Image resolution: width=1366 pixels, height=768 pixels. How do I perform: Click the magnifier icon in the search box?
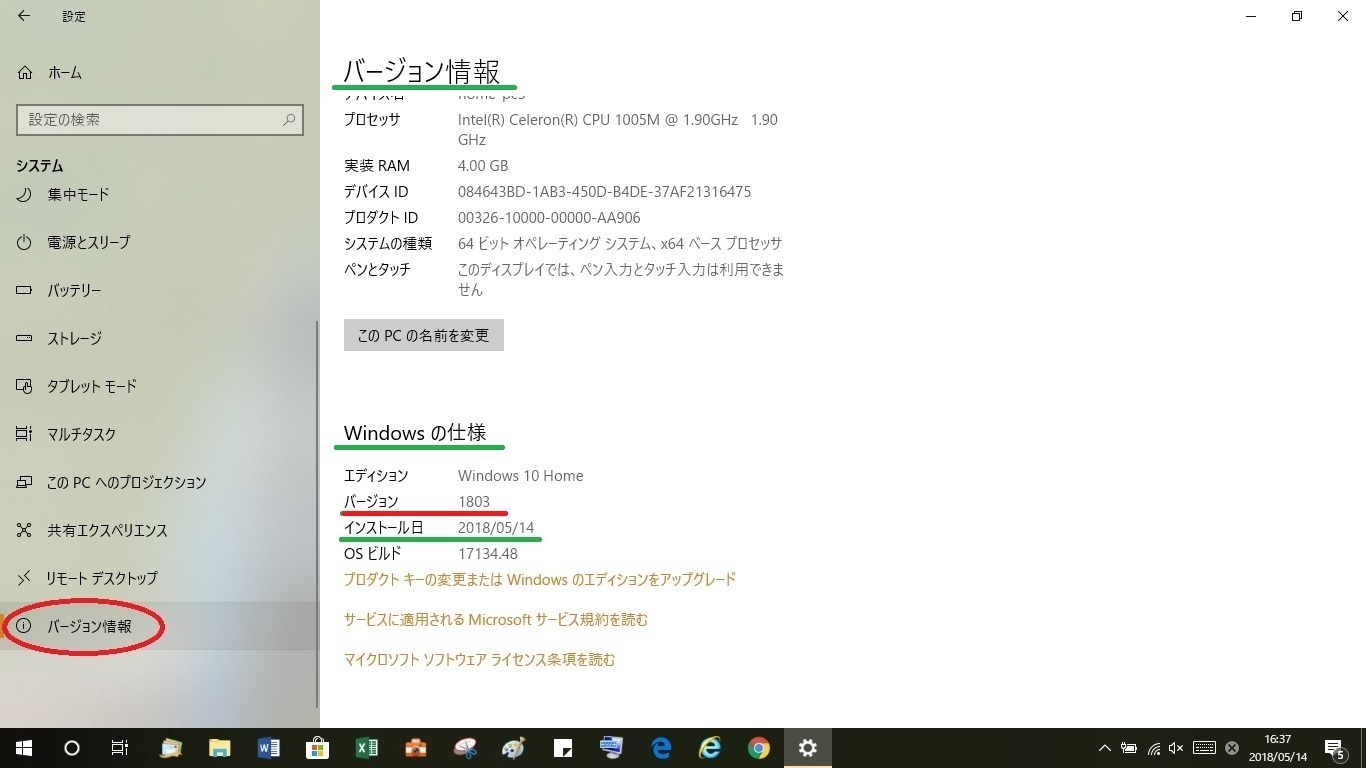[x=289, y=119]
